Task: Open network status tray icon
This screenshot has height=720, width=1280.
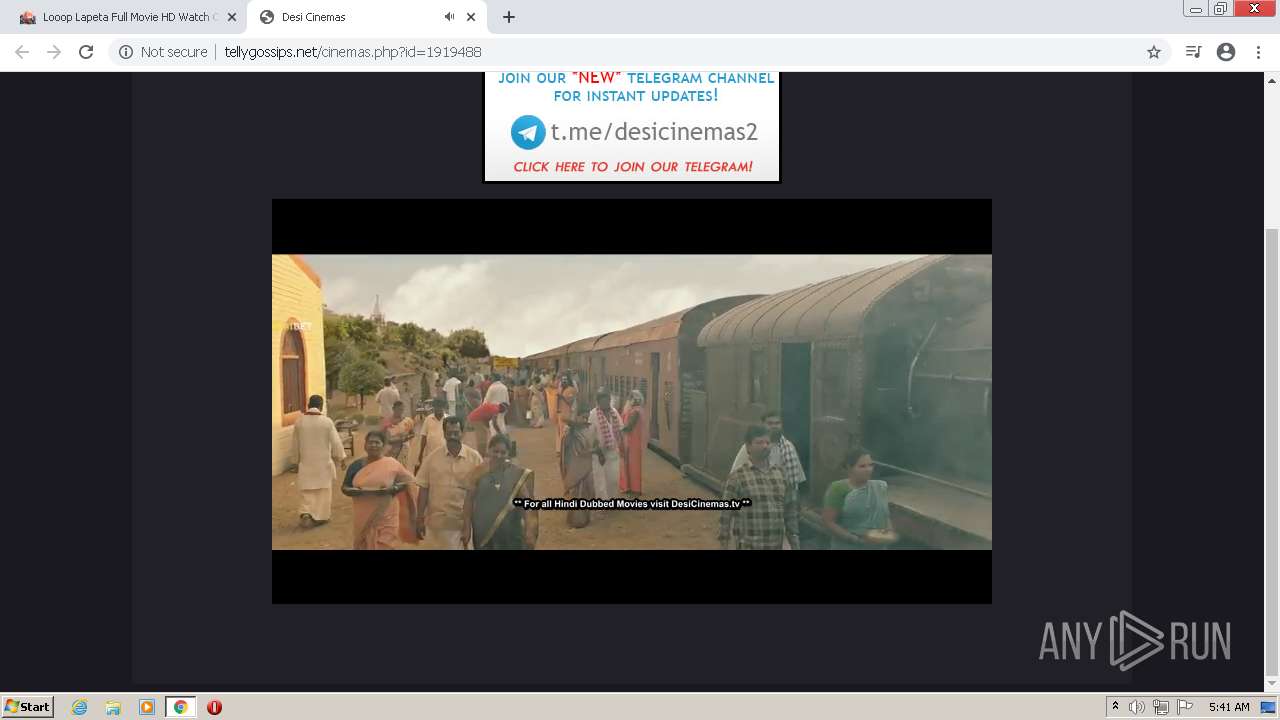Action: pyautogui.click(x=1160, y=707)
